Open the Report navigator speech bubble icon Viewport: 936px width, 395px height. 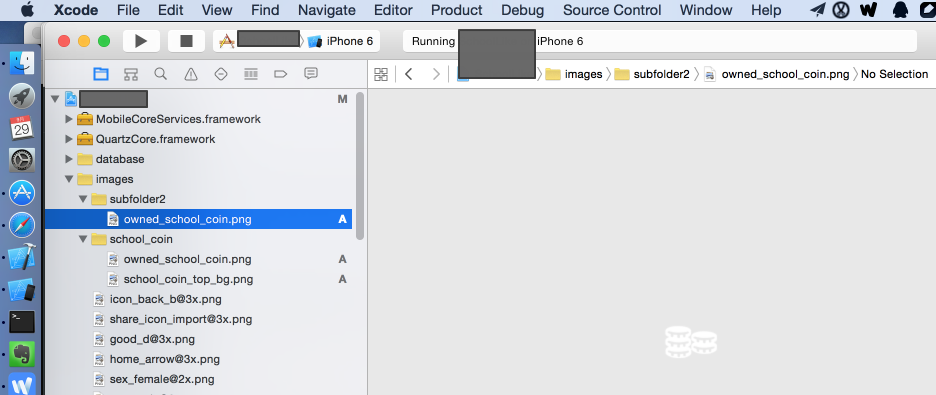pyautogui.click(x=310, y=73)
